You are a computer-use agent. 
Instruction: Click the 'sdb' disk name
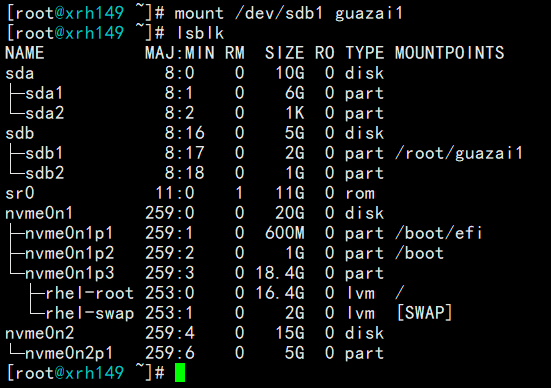coord(20,133)
